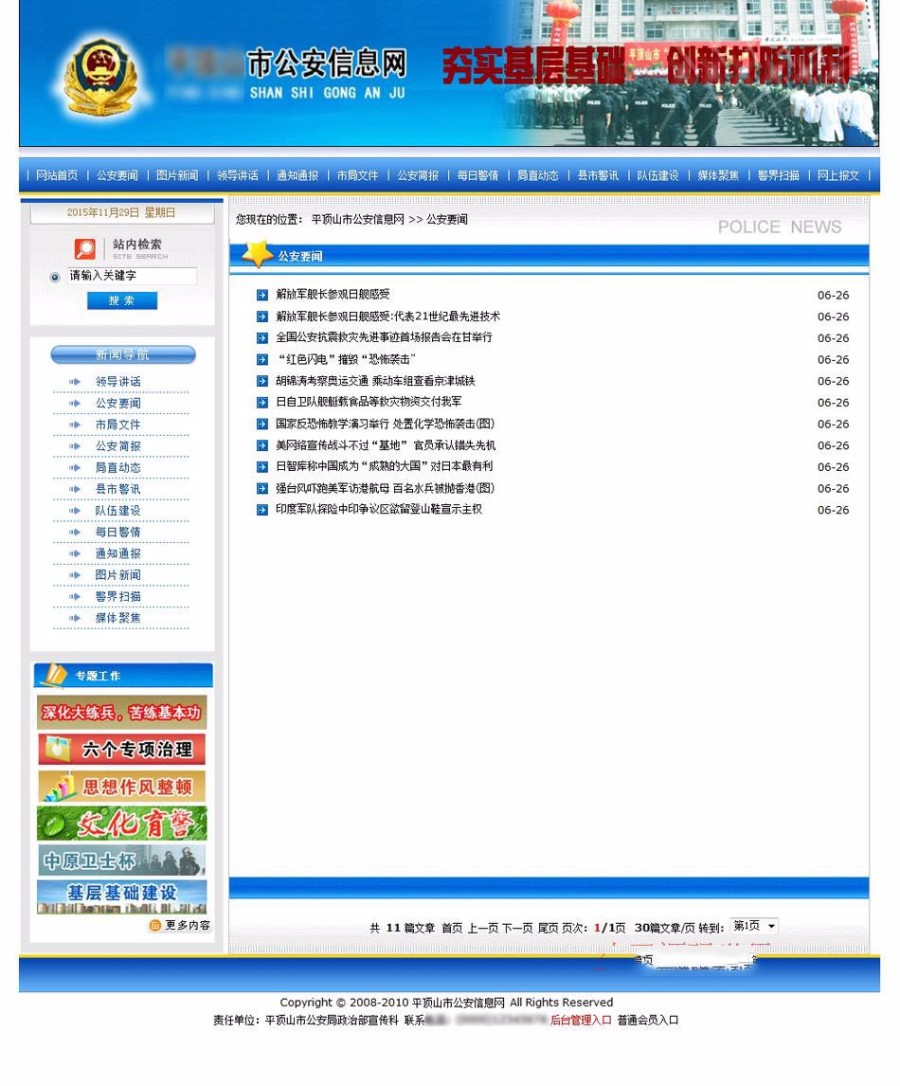Go to 平顶山市公安信息网 breadcrumb link
Image resolution: width=900 pixels, height=1086 pixels.
pos(358,220)
